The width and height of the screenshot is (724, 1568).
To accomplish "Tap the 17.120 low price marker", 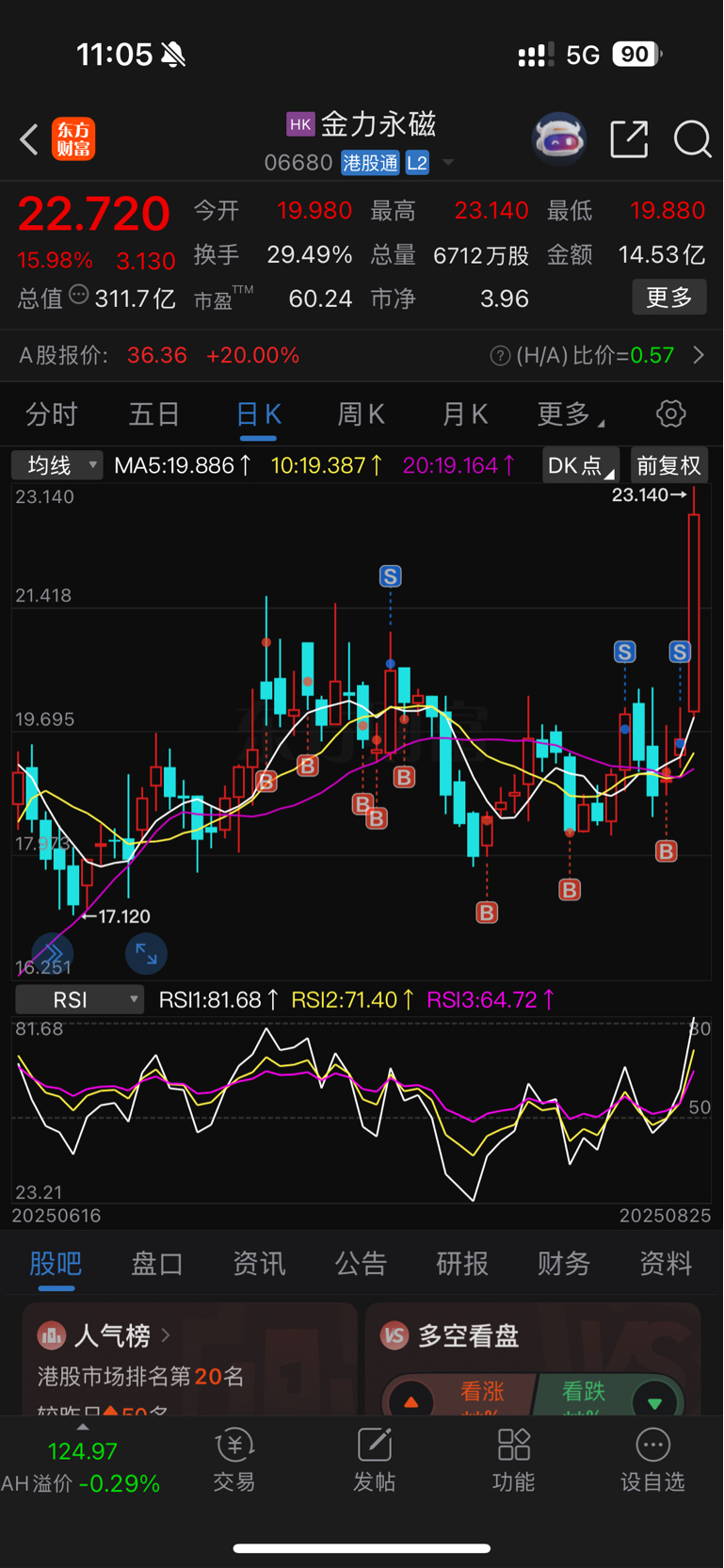I will point(115,915).
